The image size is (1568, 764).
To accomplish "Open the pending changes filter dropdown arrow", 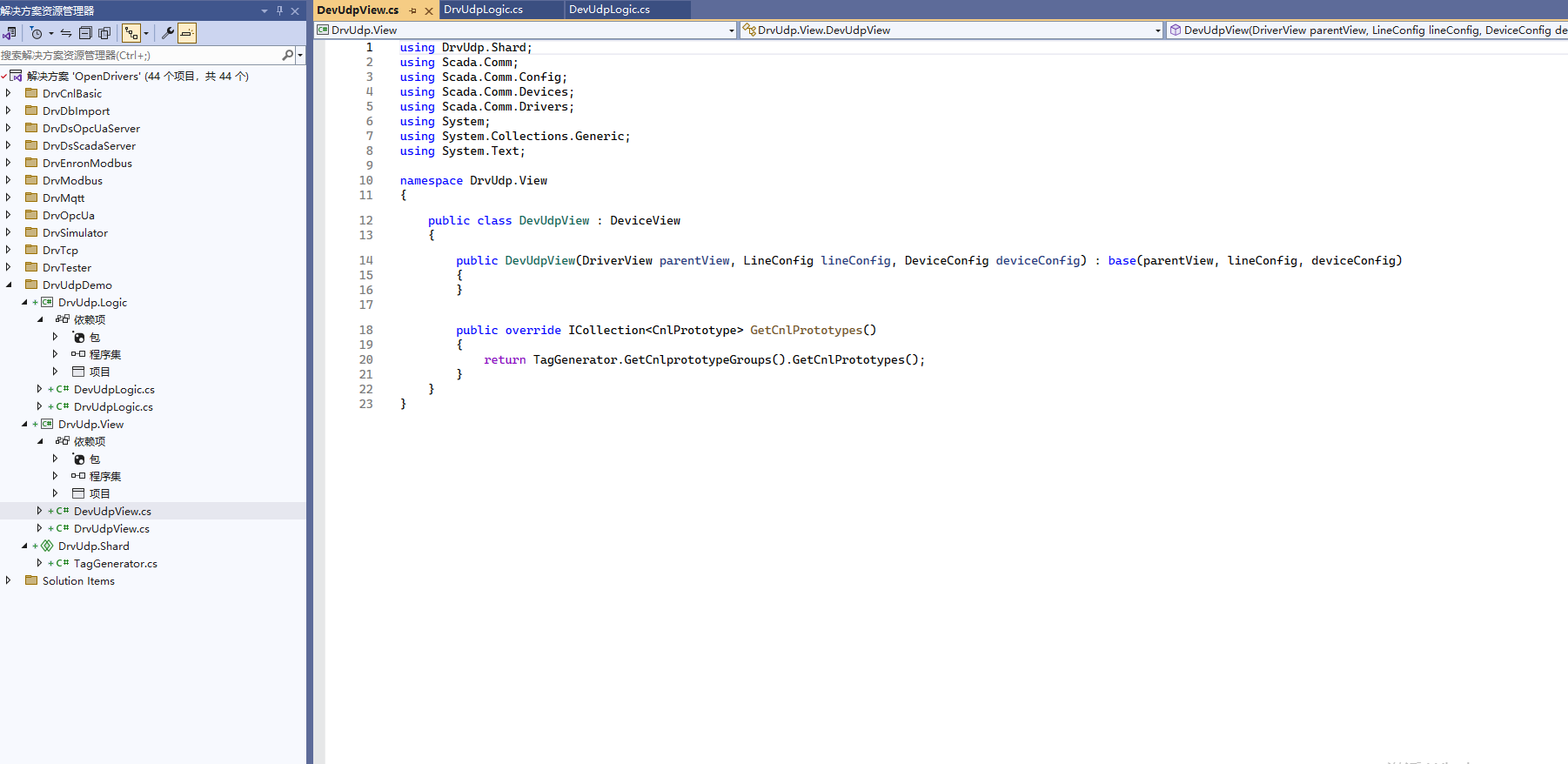I will pyautogui.click(x=51, y=33).
